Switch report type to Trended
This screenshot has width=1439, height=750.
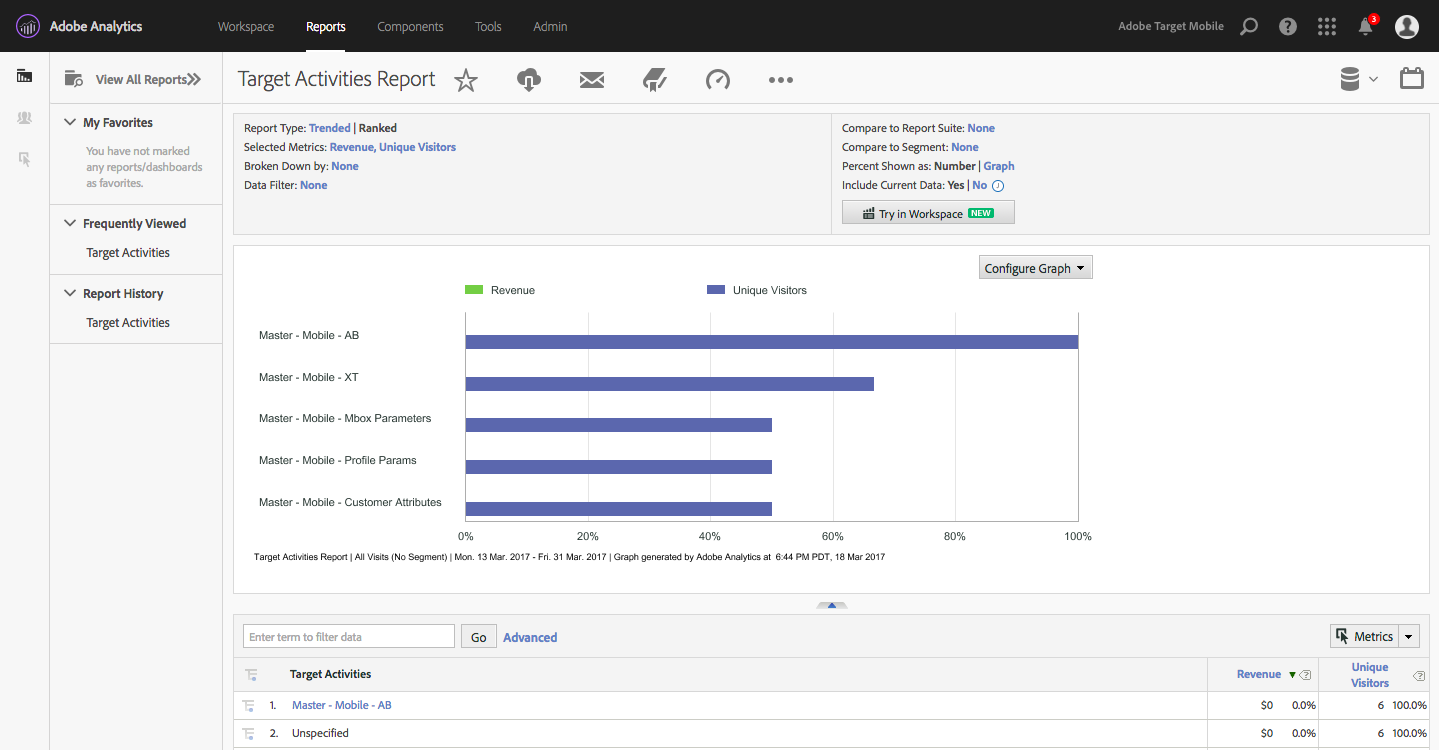[x=329, y=128]
